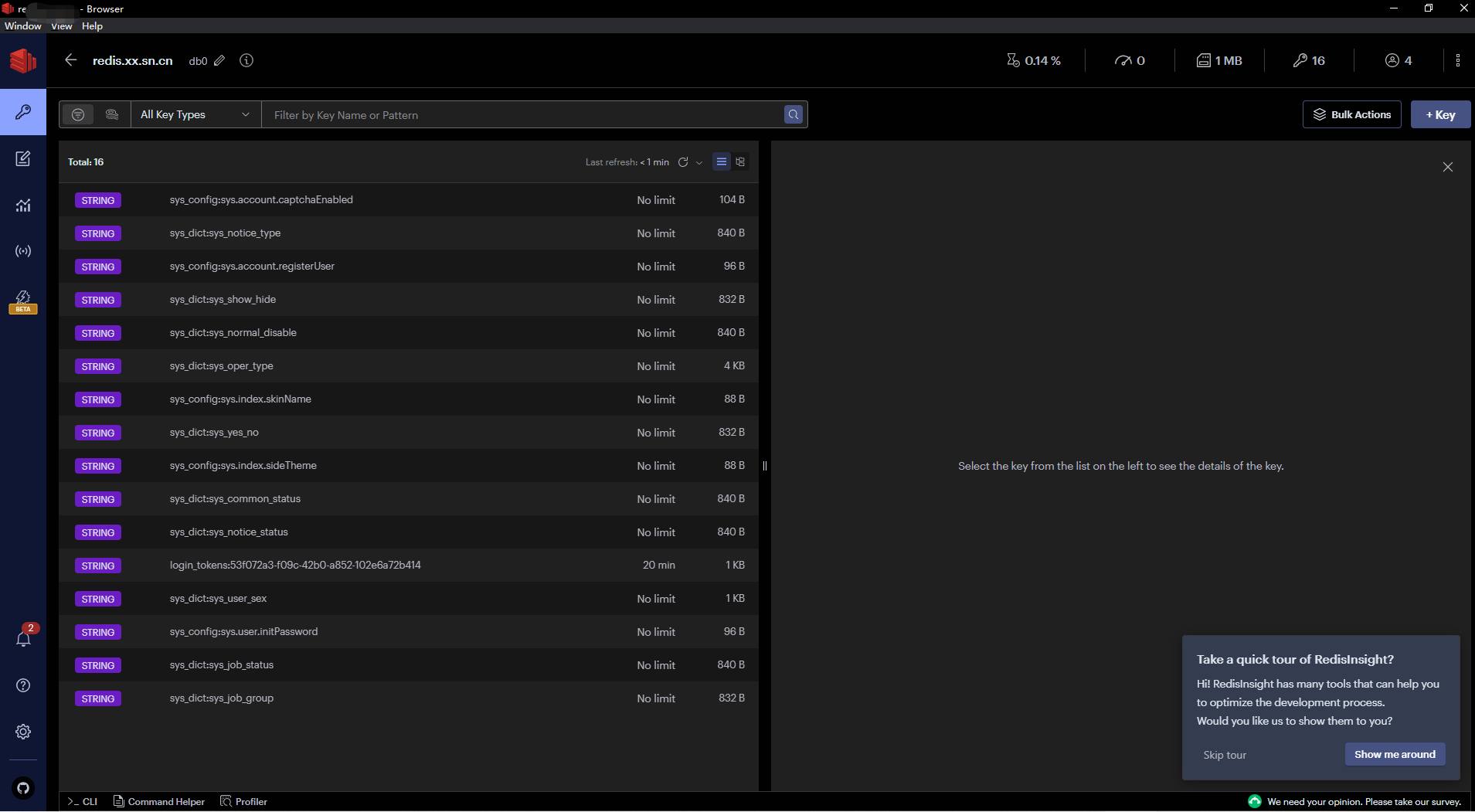Viewport: 1475px width, 812px height.
Task: Close the key details panel
Action: click(x=1448, y=167)
